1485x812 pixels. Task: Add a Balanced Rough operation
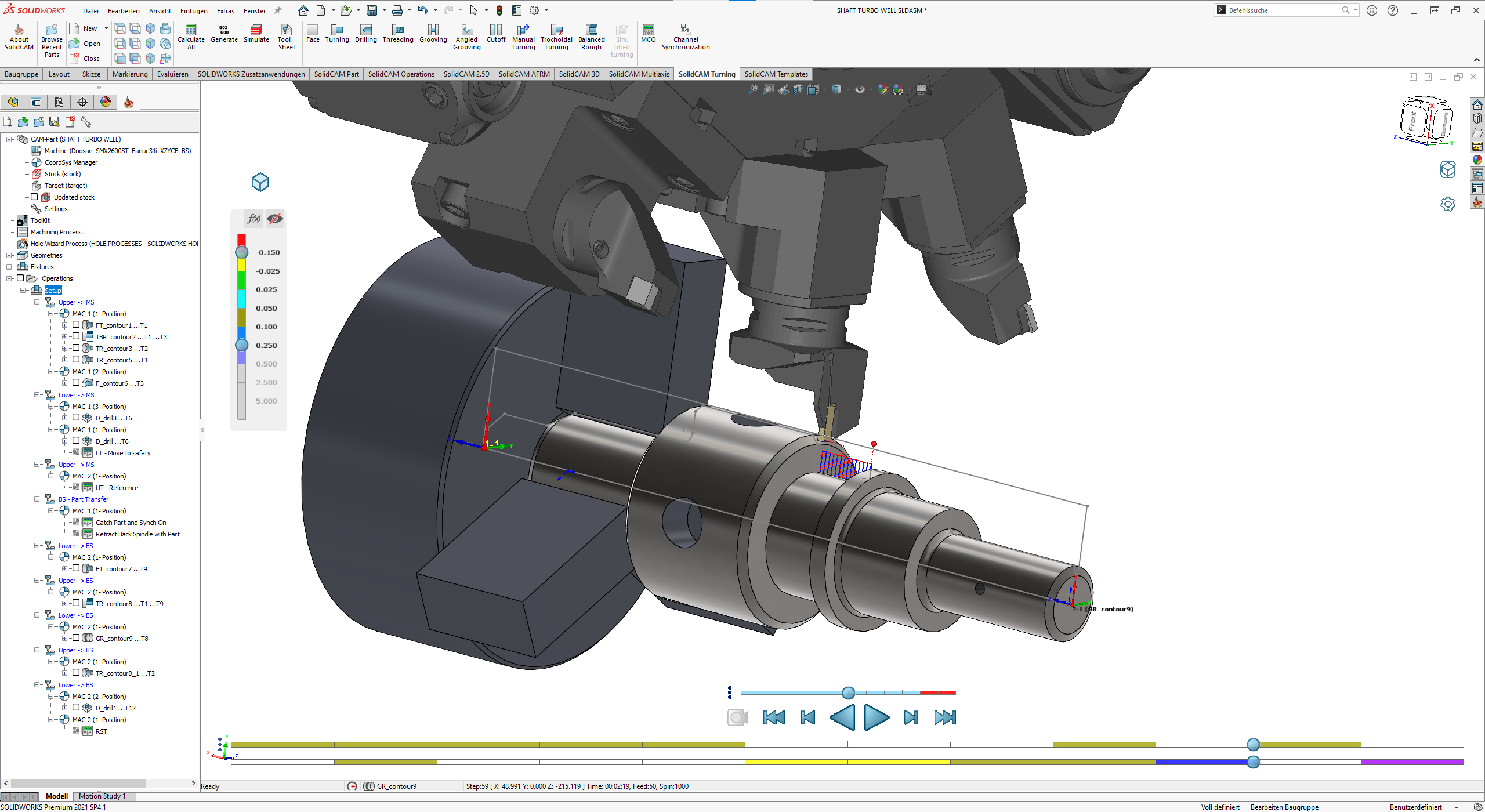(x=592, y=37)
